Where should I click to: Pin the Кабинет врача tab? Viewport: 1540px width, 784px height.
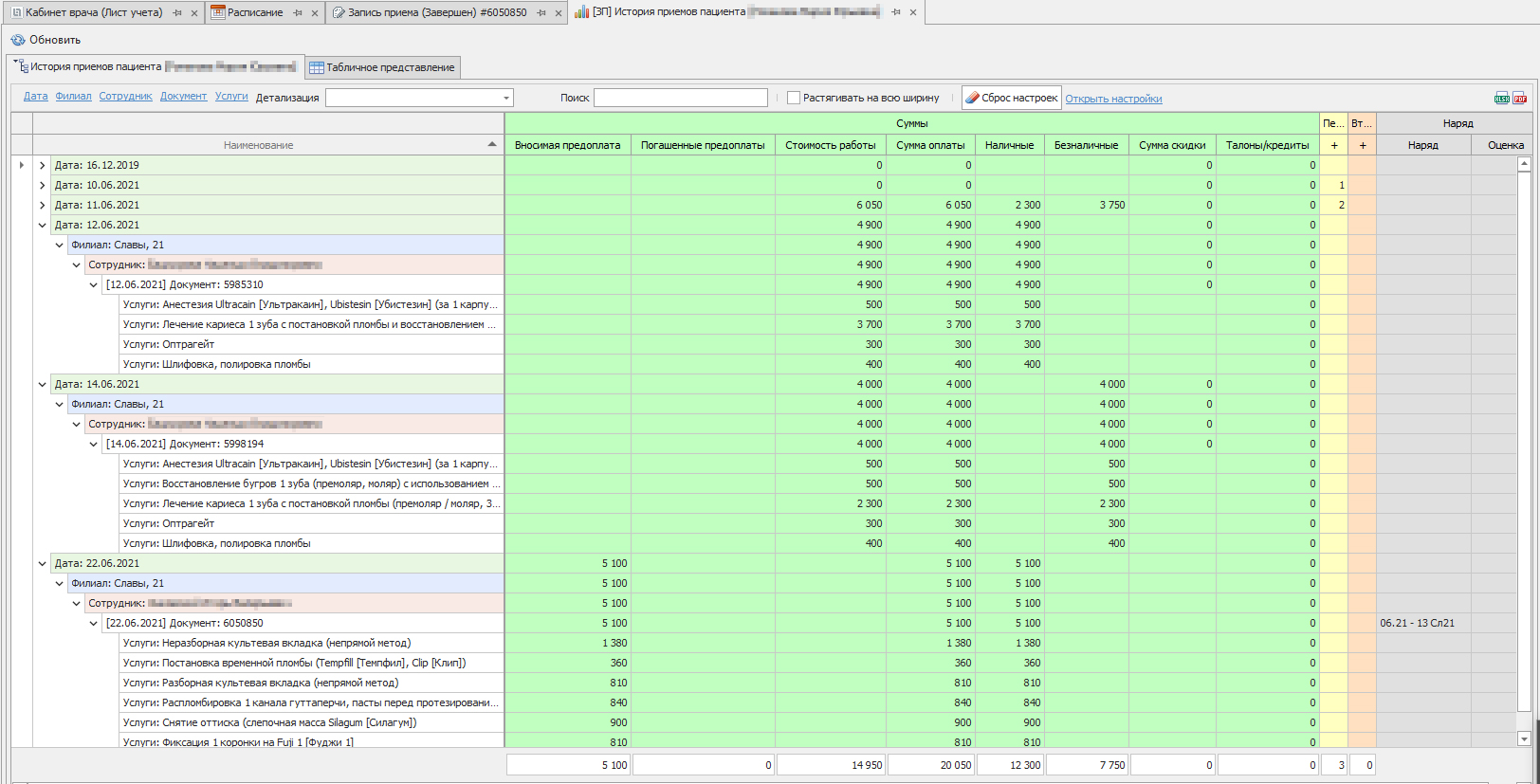[177, 13]
